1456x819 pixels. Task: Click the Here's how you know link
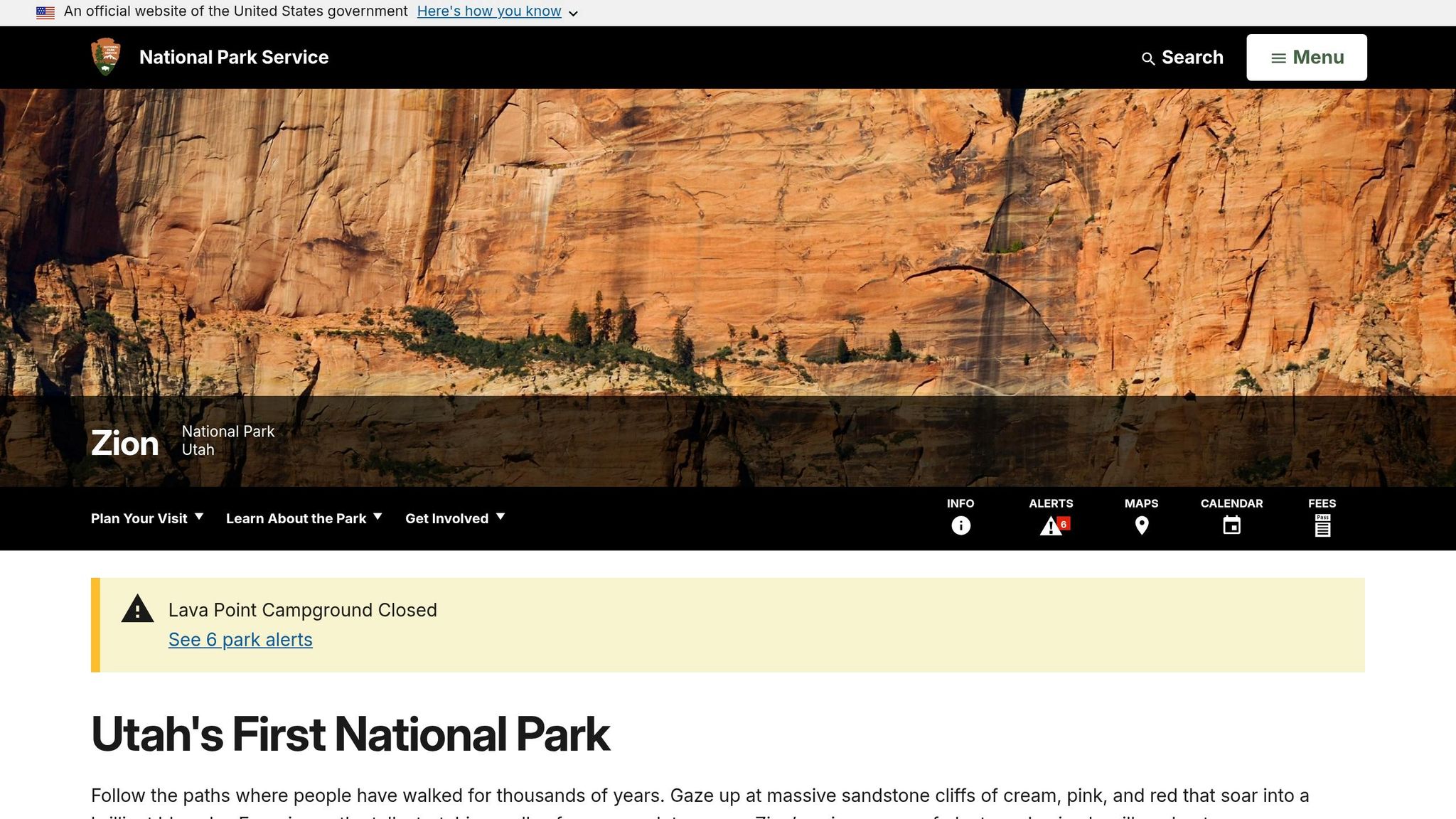pyautogui.click(x=489, y=11)
